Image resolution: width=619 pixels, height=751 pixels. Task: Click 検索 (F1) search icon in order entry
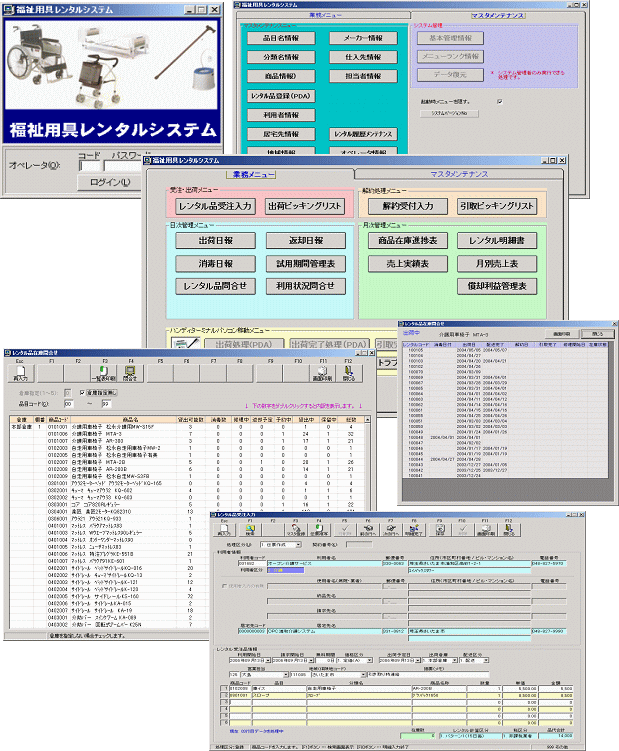[x=250, y=529]
